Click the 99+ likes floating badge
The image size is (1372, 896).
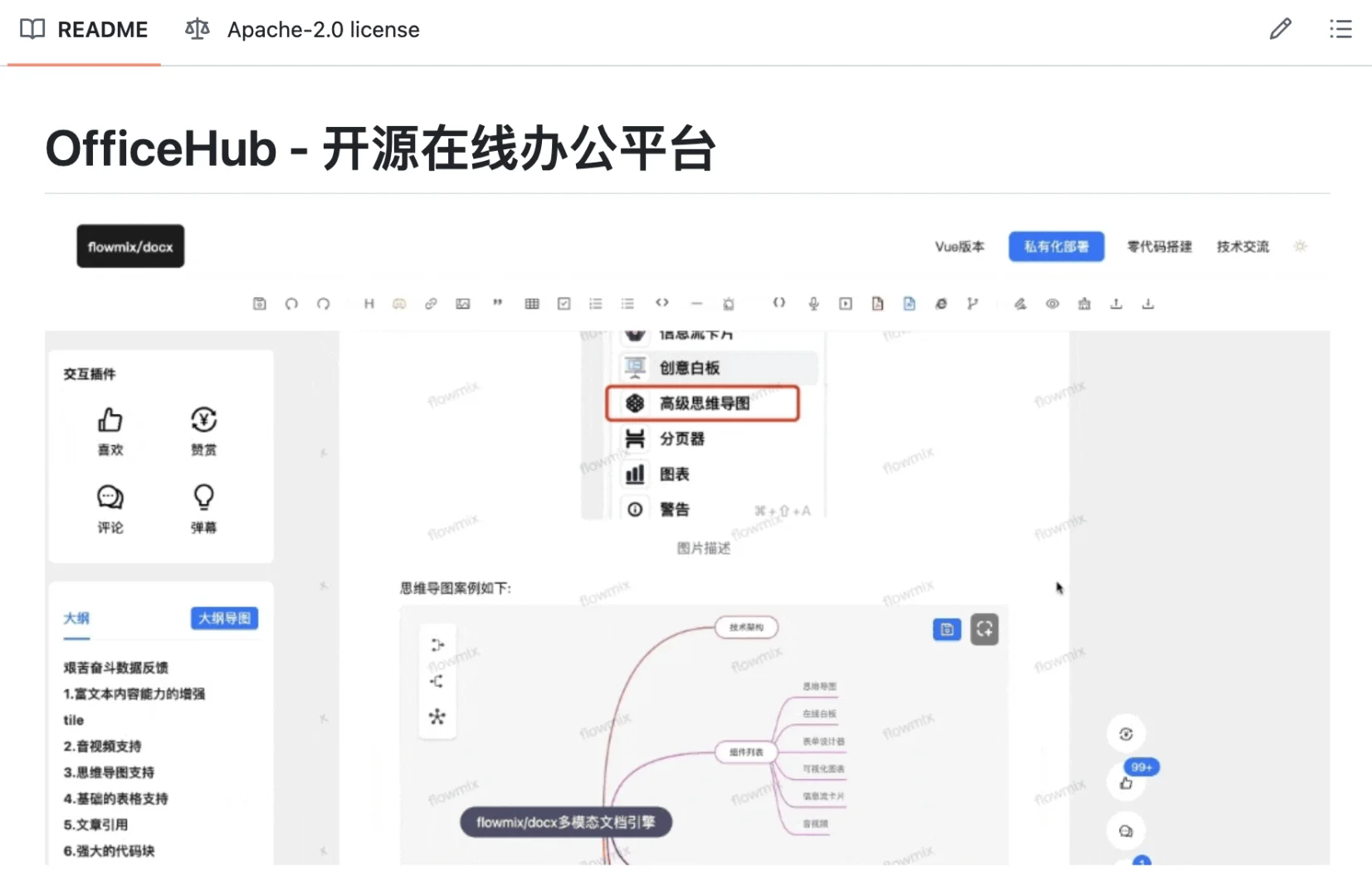(x=1140, y=767)
